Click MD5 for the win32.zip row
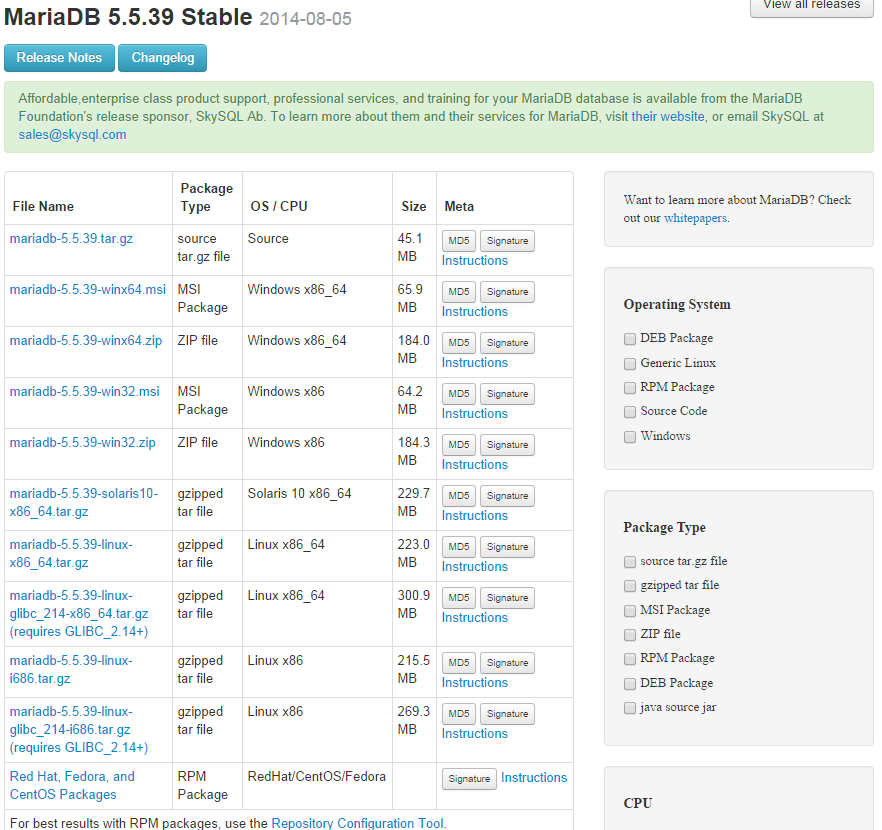The height and width of the screenshot is (830, 882). [x=459, y=445]
